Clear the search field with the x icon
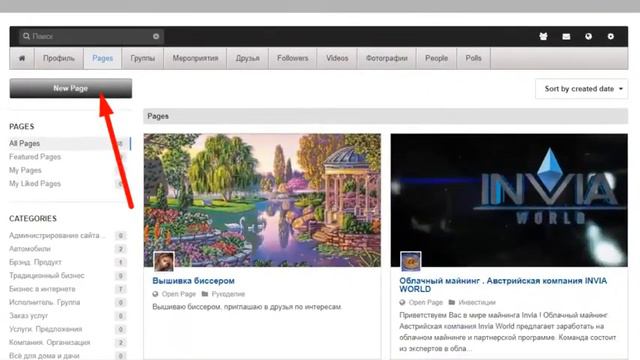This screenshot has height=360, width=640. pos(156,36)
